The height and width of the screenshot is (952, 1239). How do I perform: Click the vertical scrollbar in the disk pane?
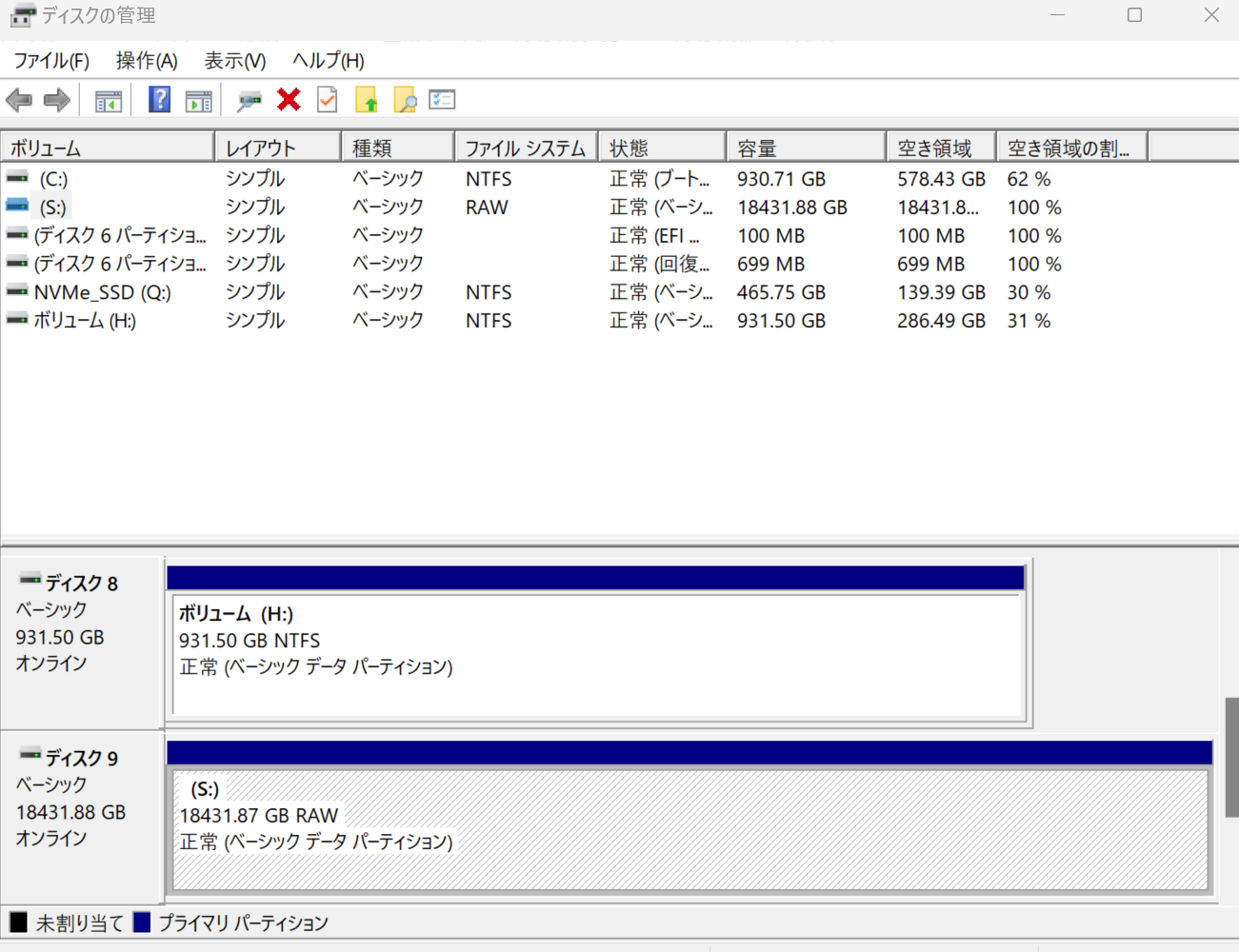[x=1231, y=757]
